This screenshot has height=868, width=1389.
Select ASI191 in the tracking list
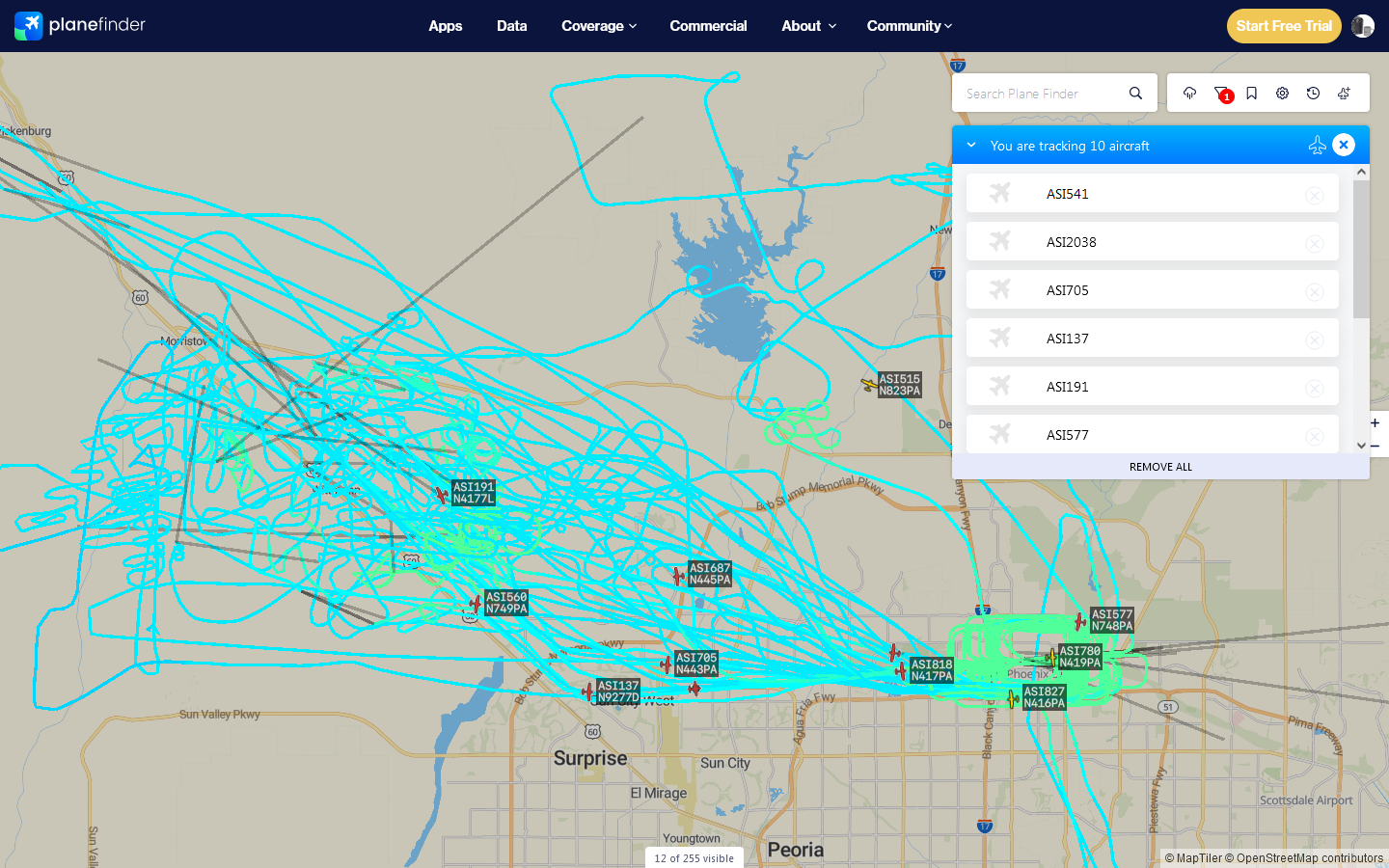1153,387
